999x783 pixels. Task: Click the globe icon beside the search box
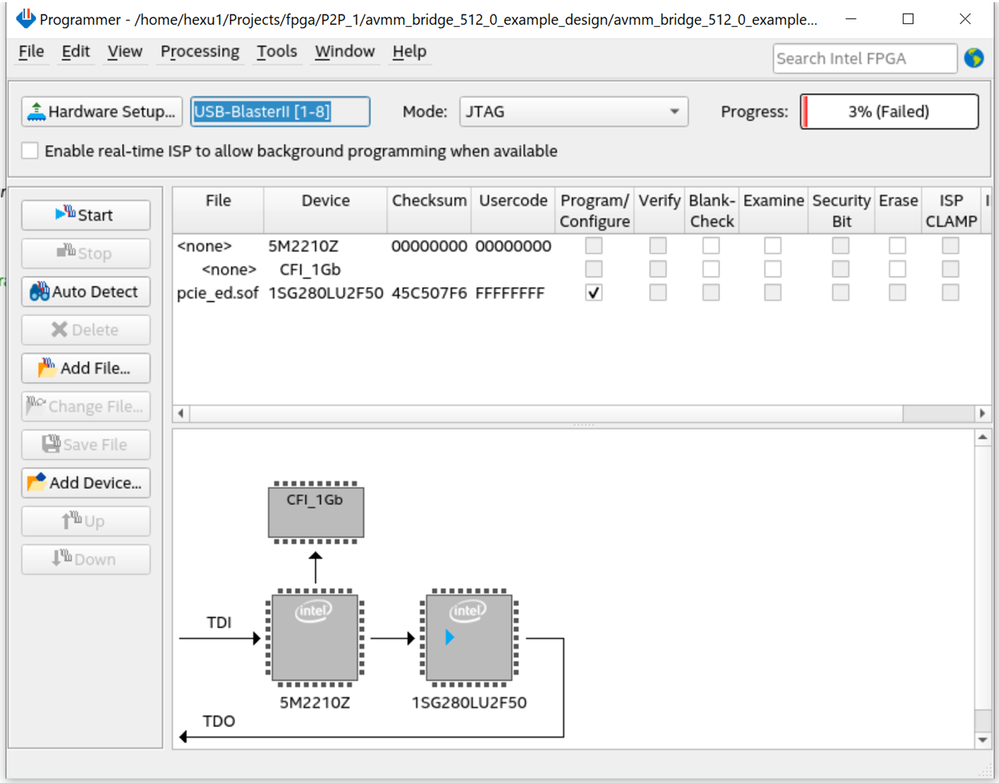coord(974,58)
